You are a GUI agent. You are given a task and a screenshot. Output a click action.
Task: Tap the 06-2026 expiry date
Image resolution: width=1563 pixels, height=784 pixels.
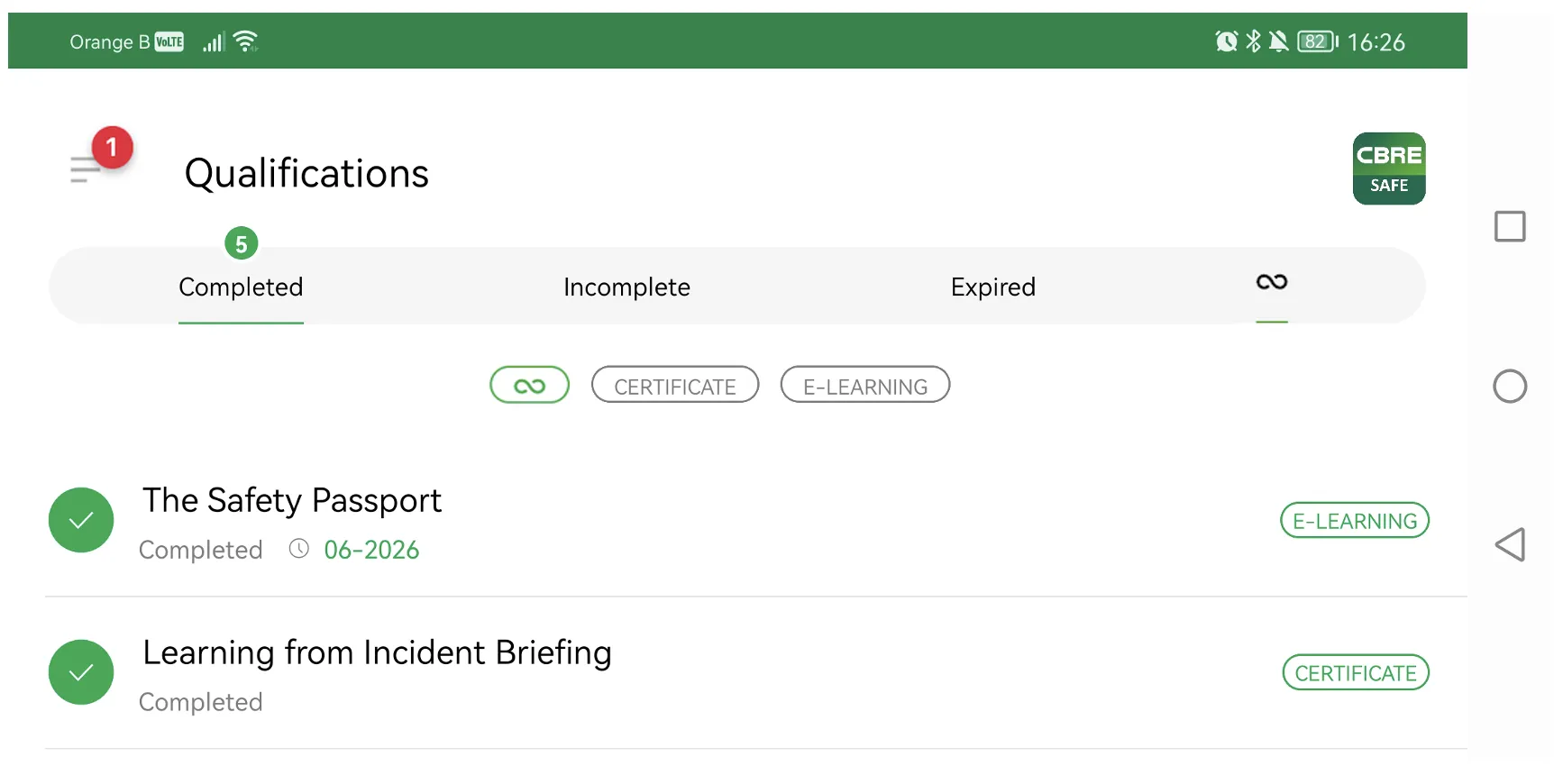(371, 550)
